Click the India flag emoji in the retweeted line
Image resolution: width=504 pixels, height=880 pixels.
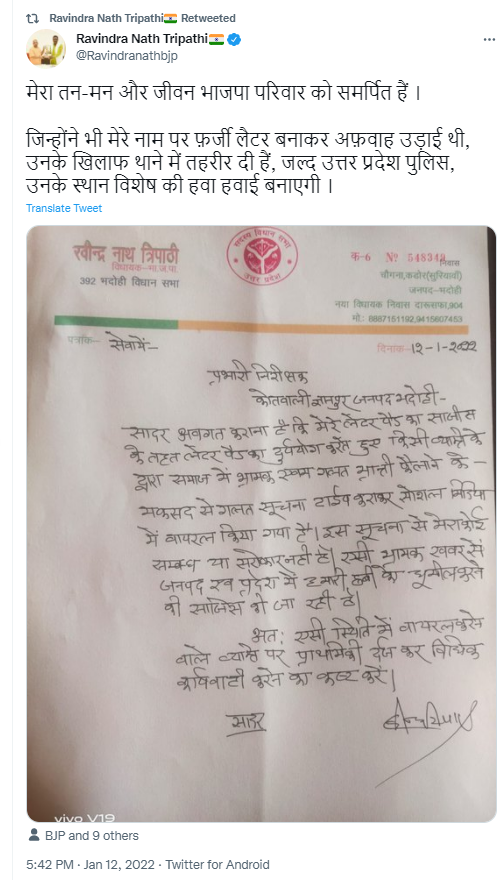pos(170,18)
